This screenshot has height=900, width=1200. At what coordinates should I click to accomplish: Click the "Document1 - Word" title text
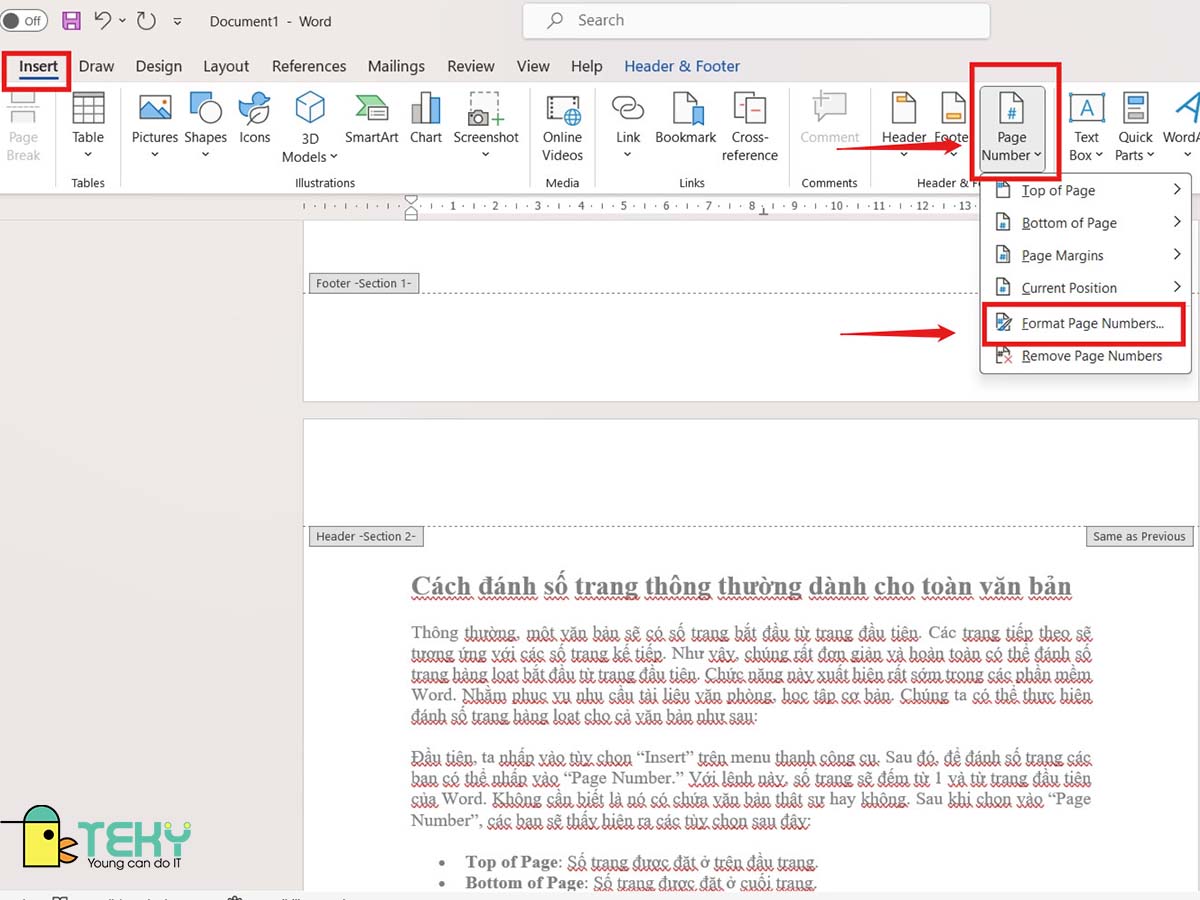click(271, 21)
